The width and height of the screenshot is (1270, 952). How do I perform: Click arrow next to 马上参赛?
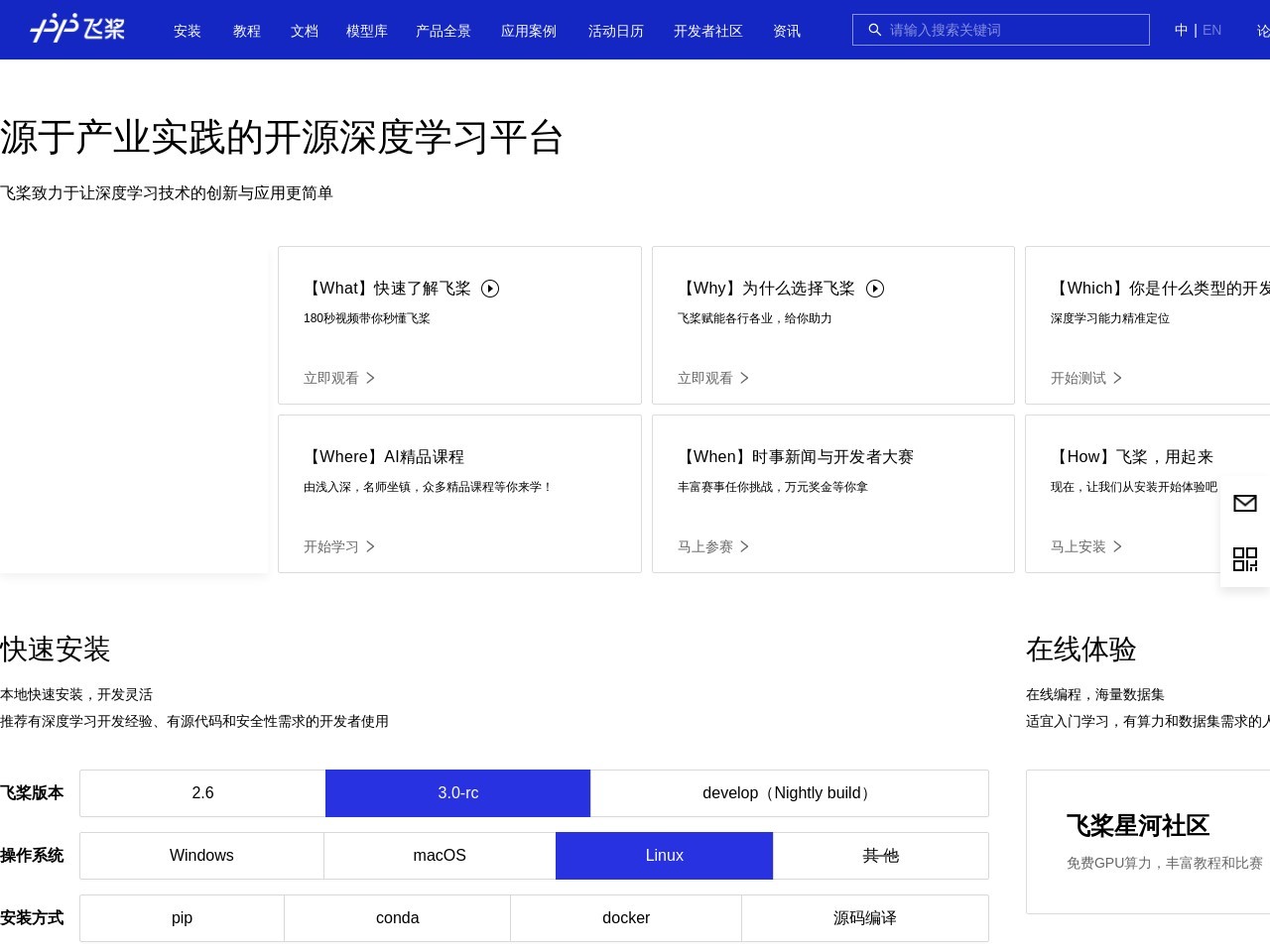pyautogui.click(x=744, y=546)
